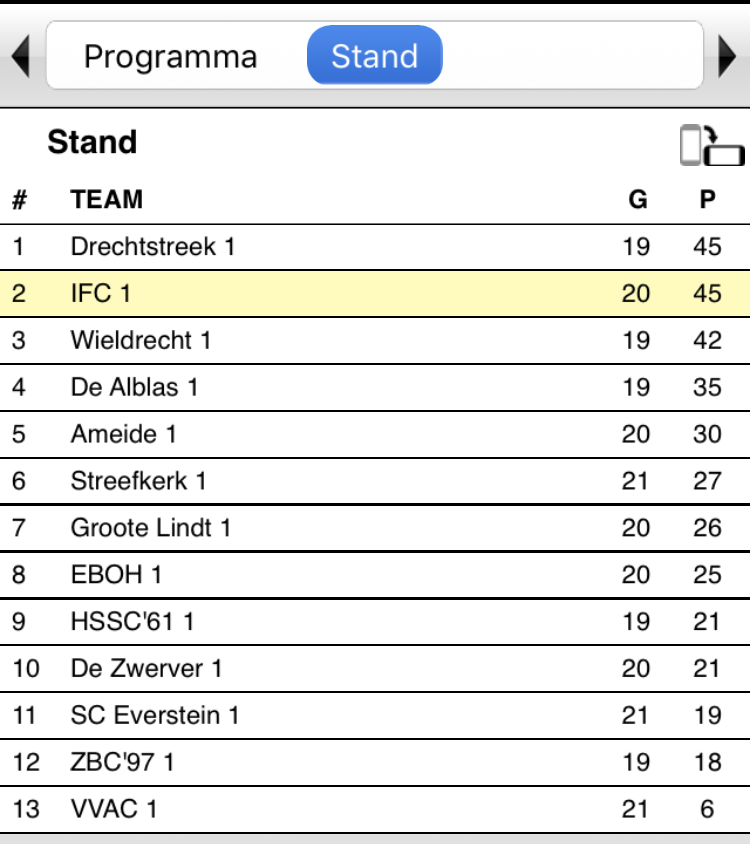Tap the right arrow navigation icon
750x844 pixels.
point(727,56)
